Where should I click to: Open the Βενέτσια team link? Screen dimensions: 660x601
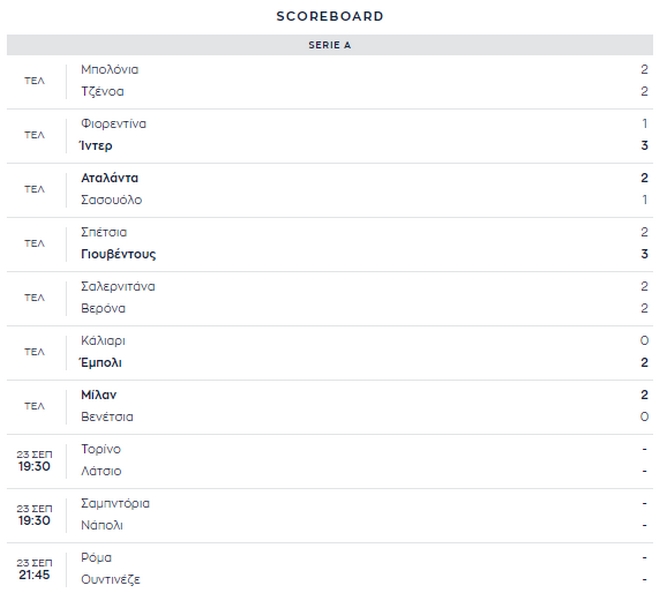(x=106, y=417)
